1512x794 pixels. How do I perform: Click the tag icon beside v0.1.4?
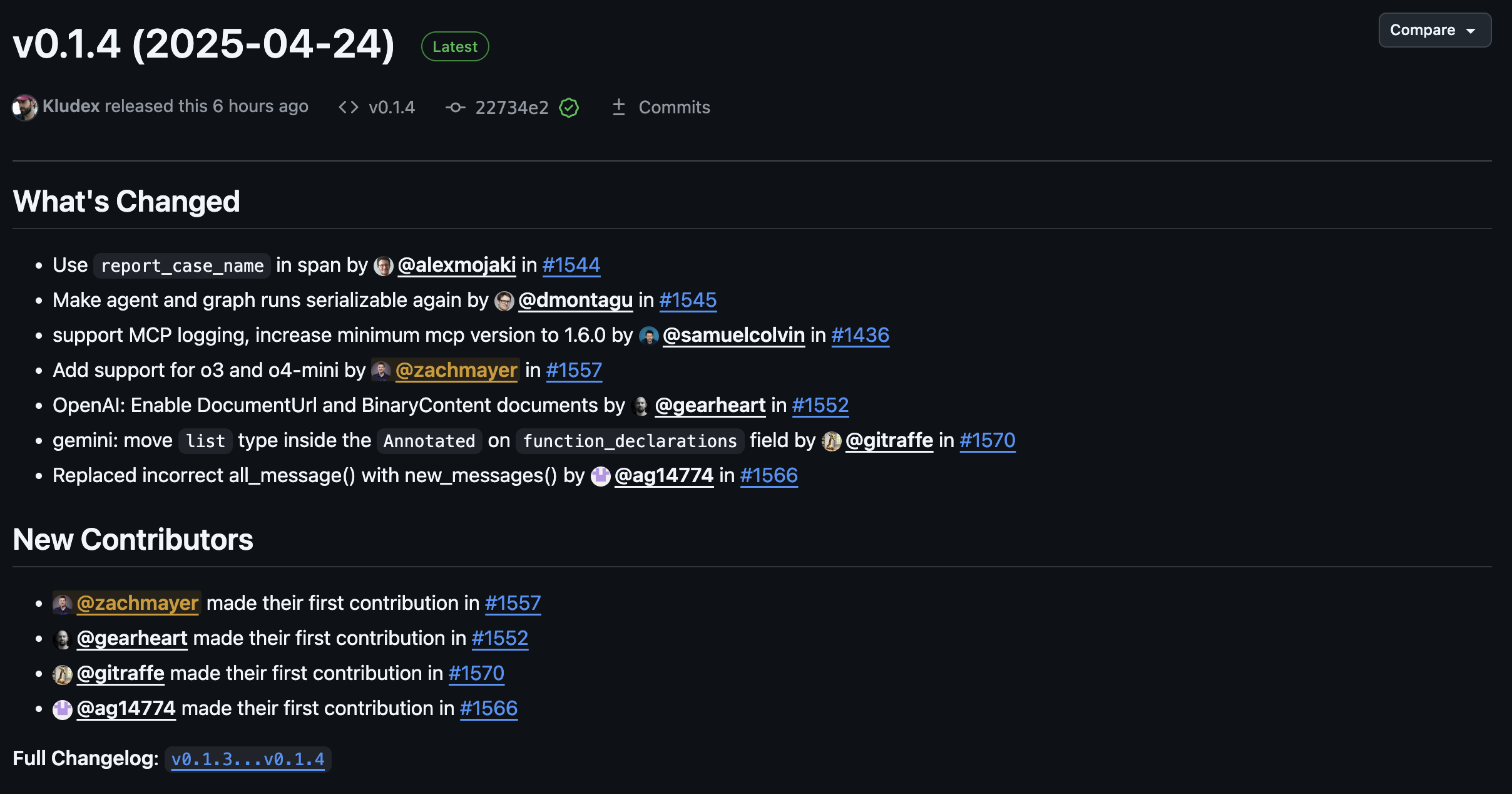[349, 107]
